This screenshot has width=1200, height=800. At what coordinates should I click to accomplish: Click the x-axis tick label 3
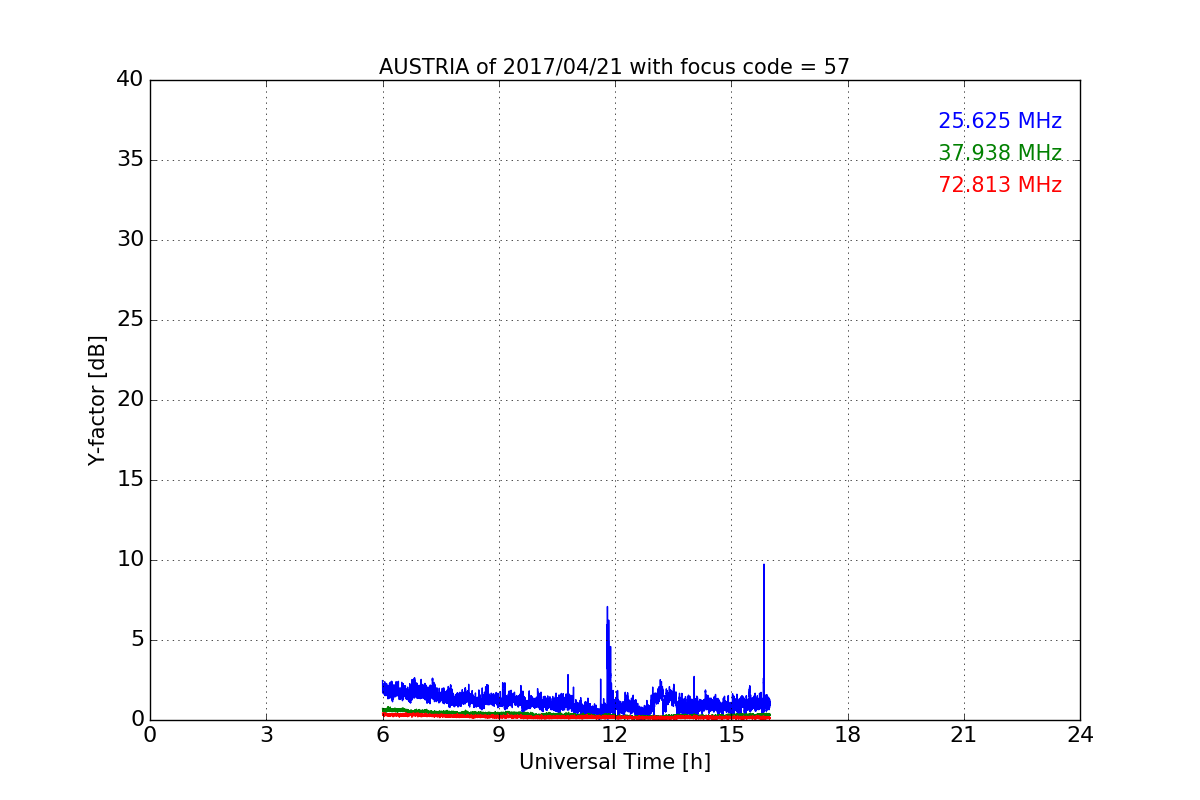[x=266, y=735]
